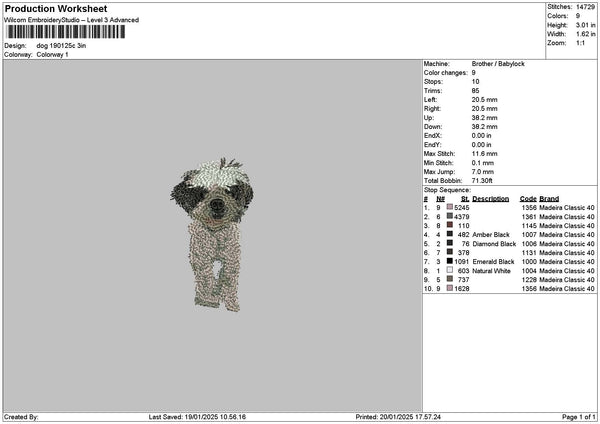Click thread code 1006 beside Diamond Black

[x=529, y=244]
